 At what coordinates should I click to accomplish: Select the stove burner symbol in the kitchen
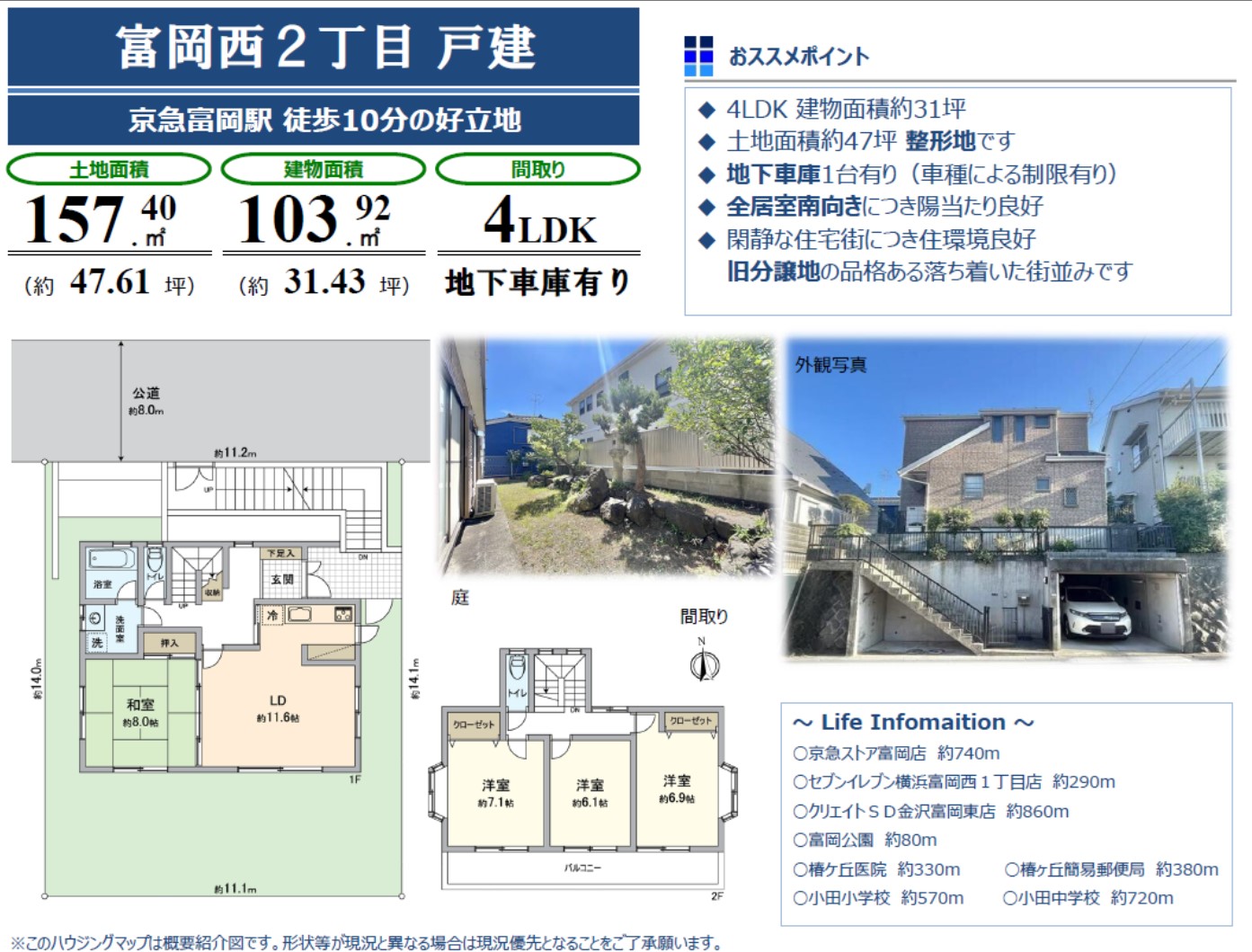click(342, 615)
